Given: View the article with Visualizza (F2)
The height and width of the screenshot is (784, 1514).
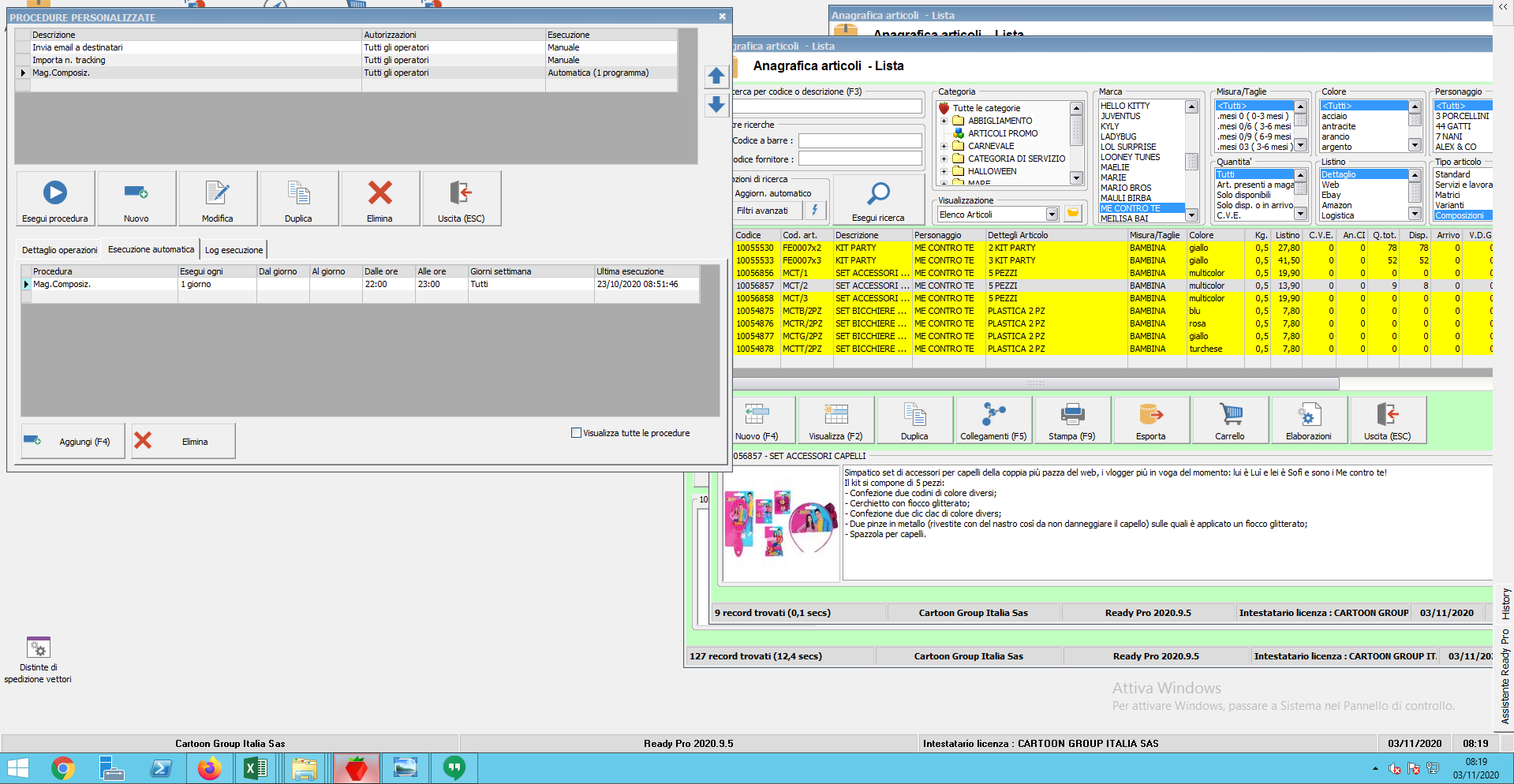Looking at the screenshot, I should [x=836, y=420].
